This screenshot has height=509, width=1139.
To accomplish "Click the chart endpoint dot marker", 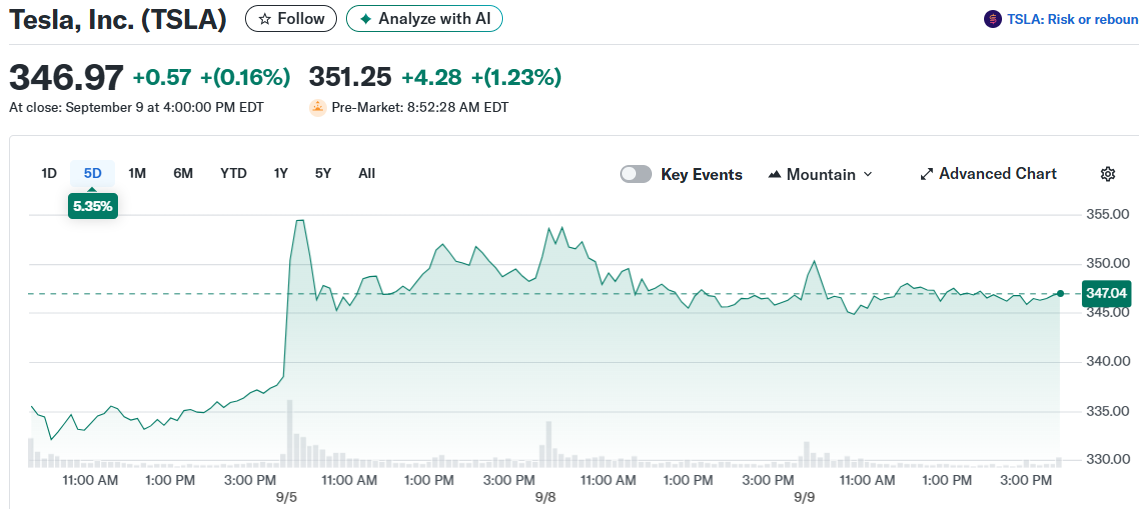I will point(1061,293).
